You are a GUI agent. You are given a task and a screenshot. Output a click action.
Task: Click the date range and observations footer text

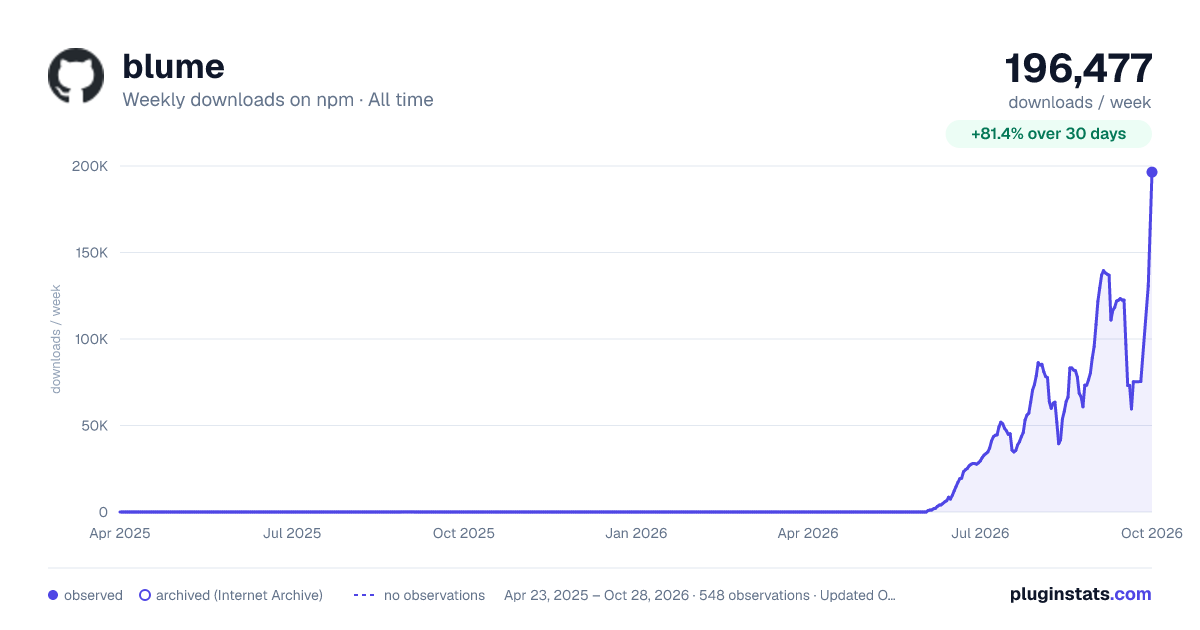tap(700, 595)
